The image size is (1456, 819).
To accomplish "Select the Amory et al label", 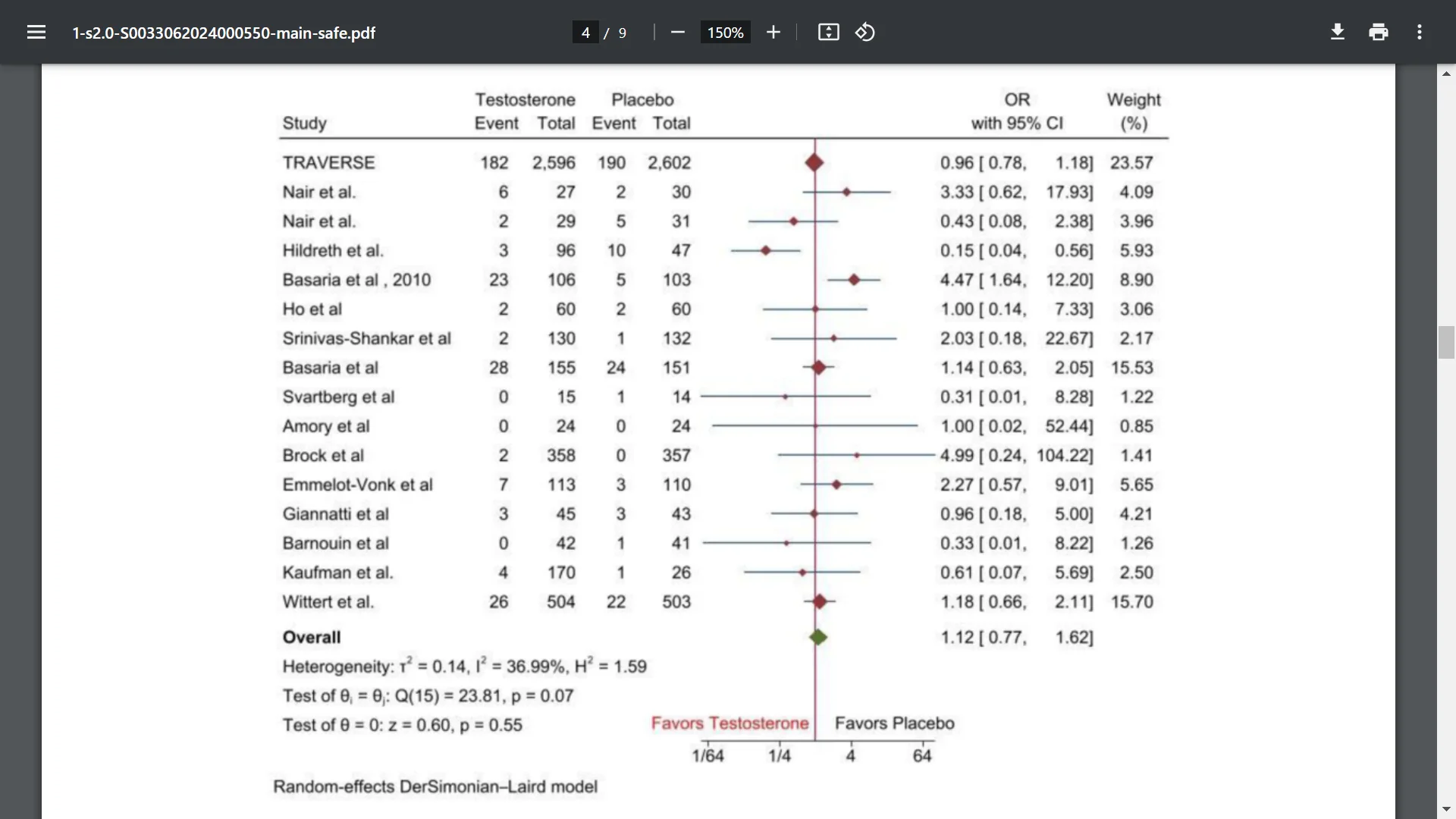I will pyautogui.click(x=325, y=426).
